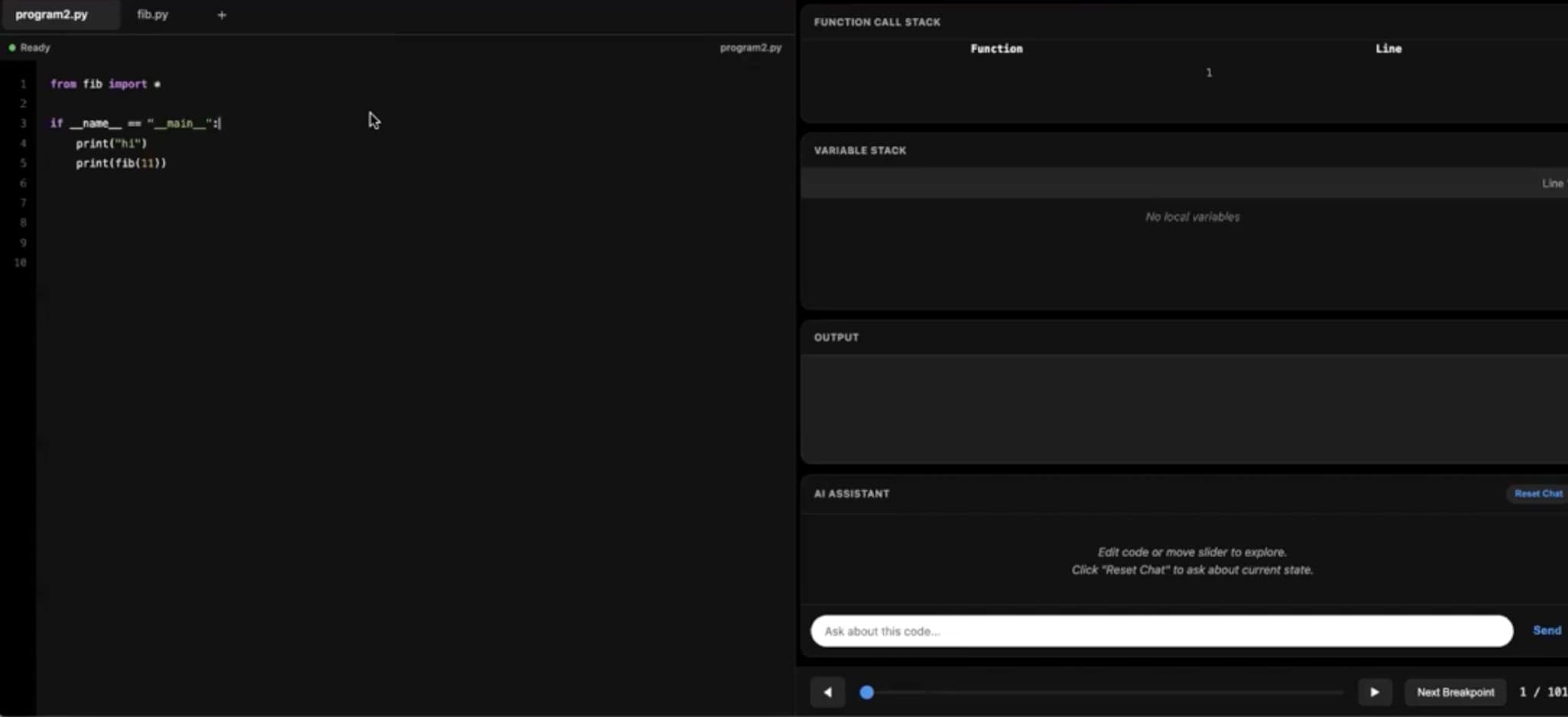Click the No local variables area
This screenshot has width=1568, height=717.
[1191, 217]
